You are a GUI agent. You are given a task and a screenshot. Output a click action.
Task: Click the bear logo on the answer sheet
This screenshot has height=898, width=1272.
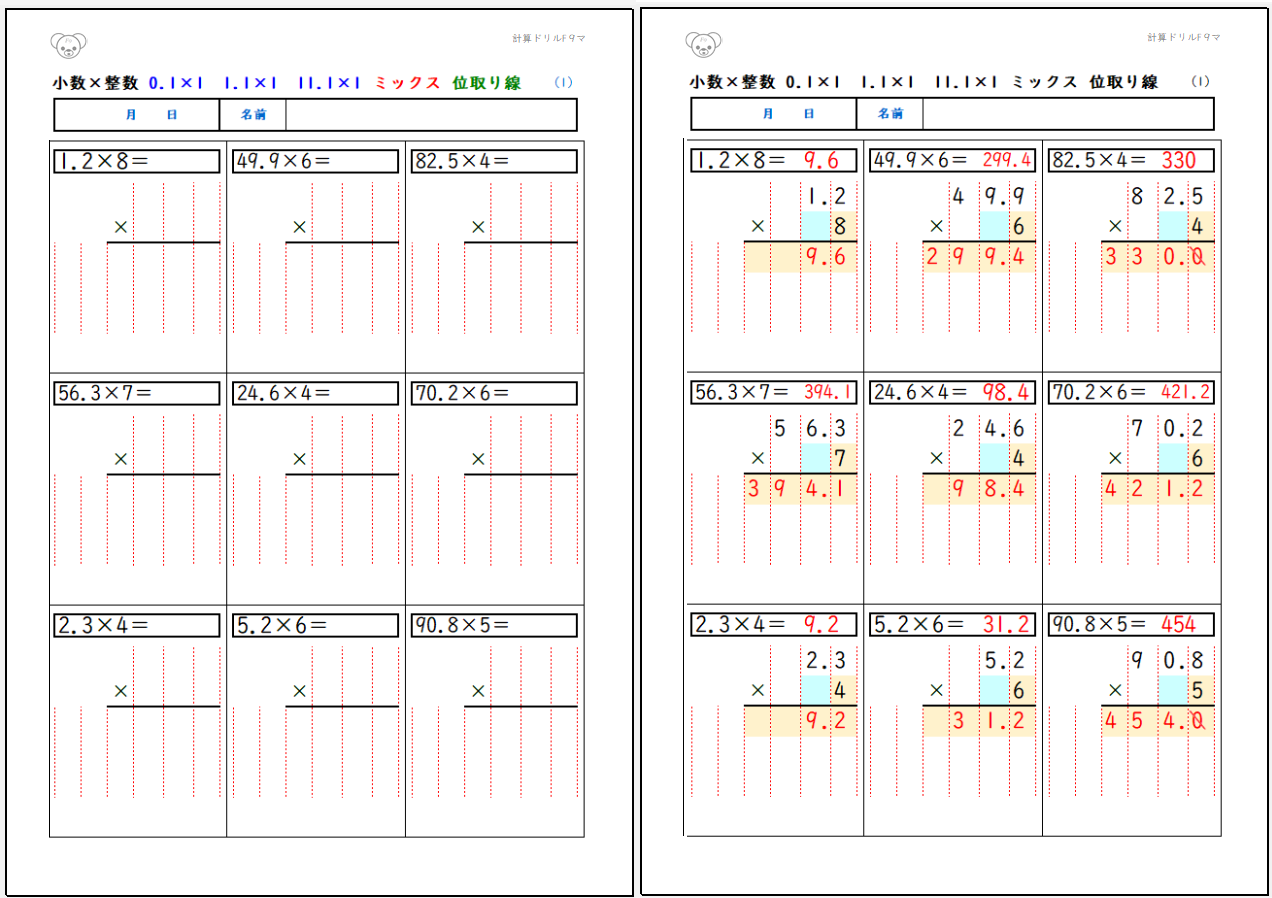click(704, 44)
